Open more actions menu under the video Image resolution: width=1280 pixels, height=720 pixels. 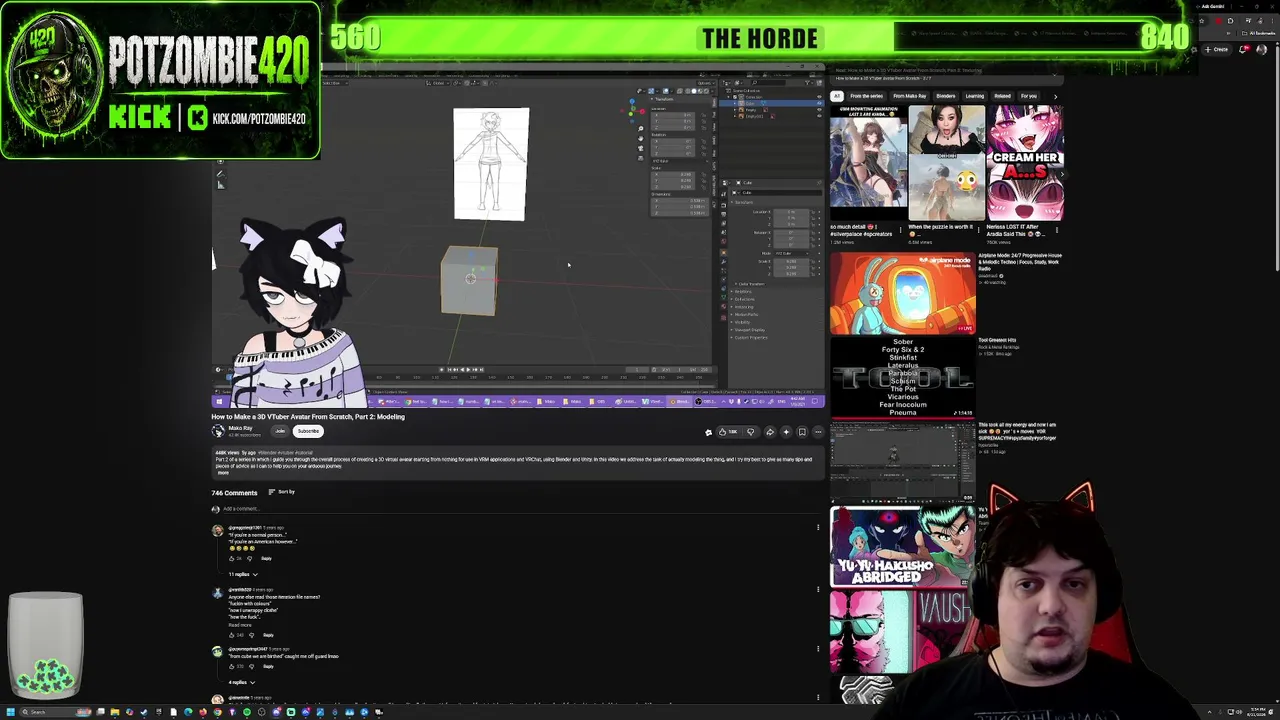[x=818, y=432]
